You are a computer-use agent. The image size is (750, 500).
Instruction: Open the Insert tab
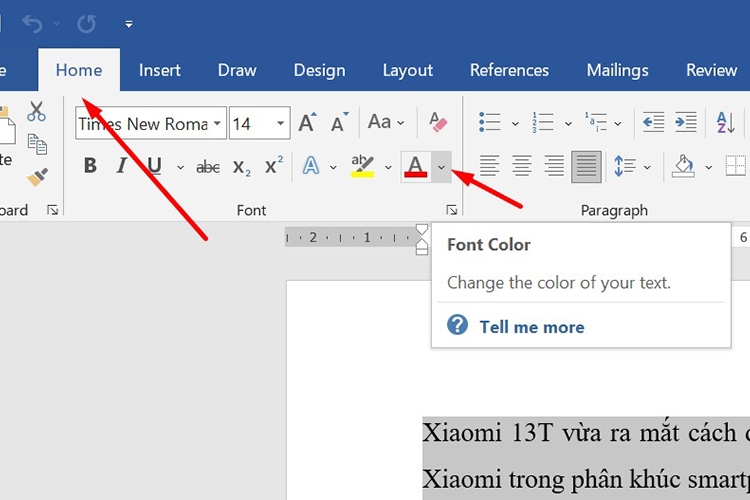[160, 70]
